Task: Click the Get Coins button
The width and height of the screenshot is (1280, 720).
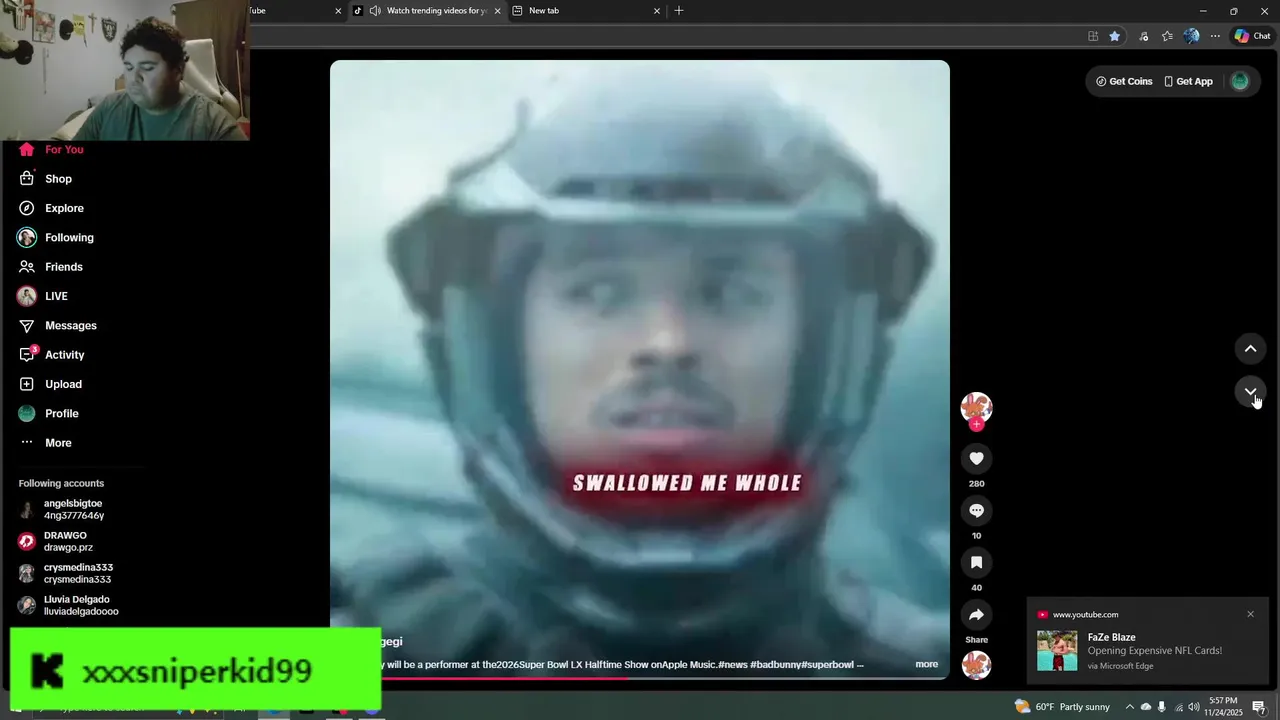Action: click(x=1124, y=81)
